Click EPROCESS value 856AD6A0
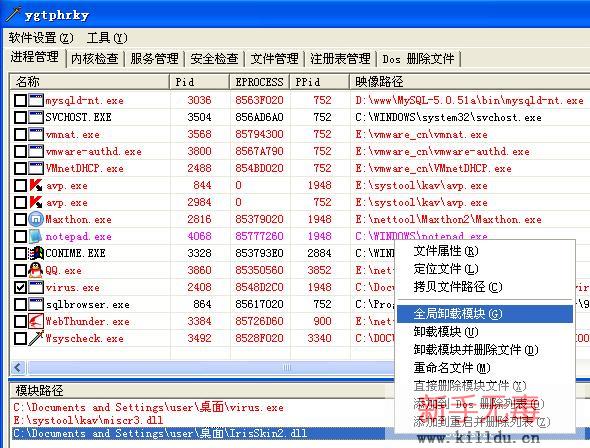The height and width of the screenshot is (448, 590). tap(259, 117)
